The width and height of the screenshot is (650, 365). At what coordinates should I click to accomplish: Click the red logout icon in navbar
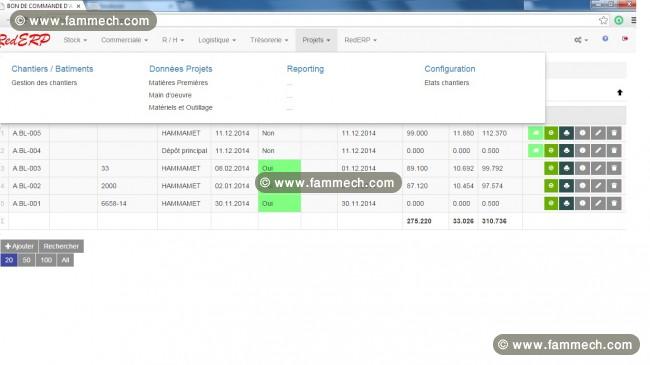[x=625, y=39]
